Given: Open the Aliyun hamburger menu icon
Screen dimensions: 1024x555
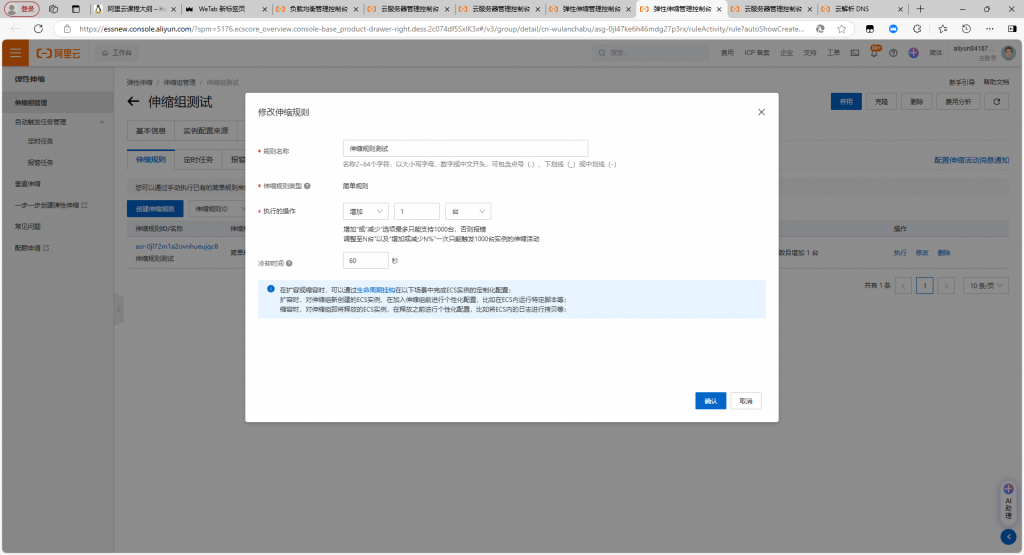Looking at the screenshot, I should click(x=15, y=52).
